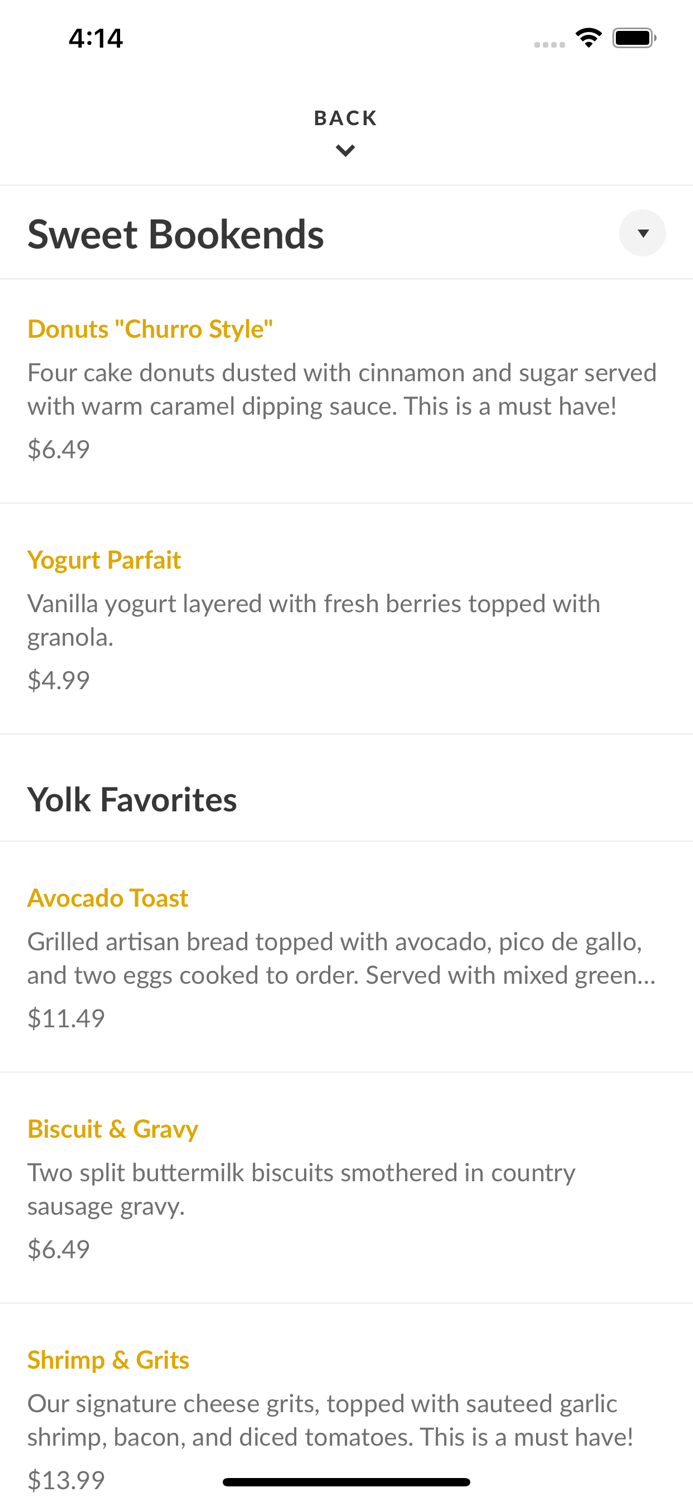
Task: Select Biscuit & Gravy from the menu
Action: [113, 1129]
